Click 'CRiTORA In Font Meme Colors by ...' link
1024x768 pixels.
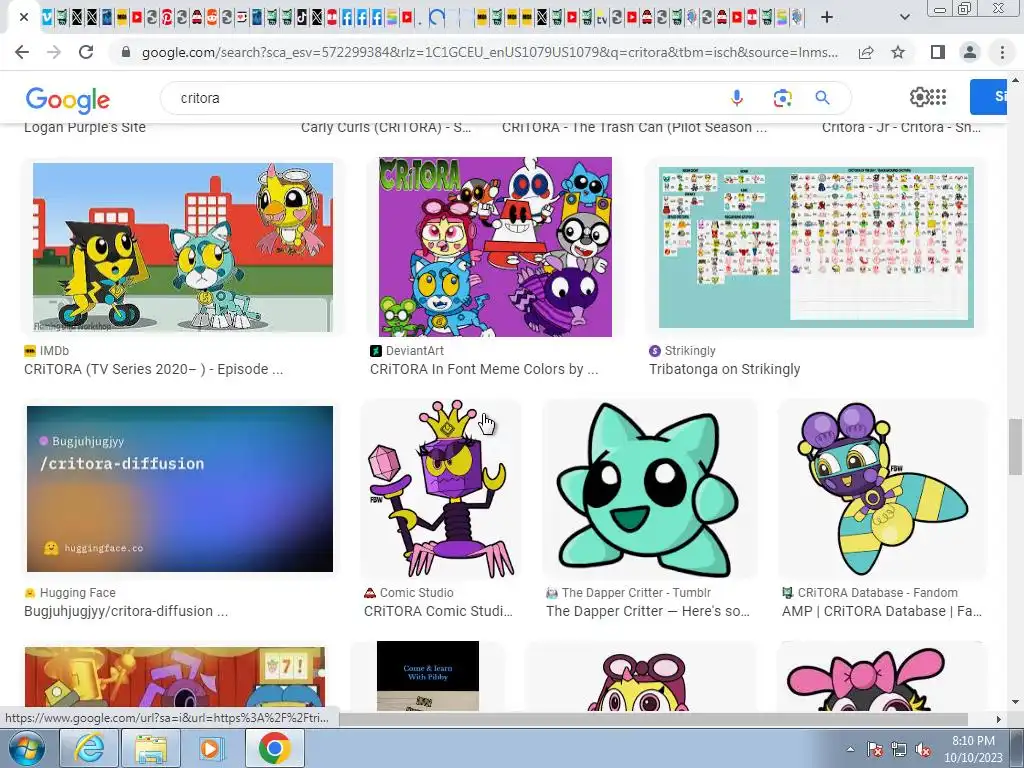pos(484,369)
